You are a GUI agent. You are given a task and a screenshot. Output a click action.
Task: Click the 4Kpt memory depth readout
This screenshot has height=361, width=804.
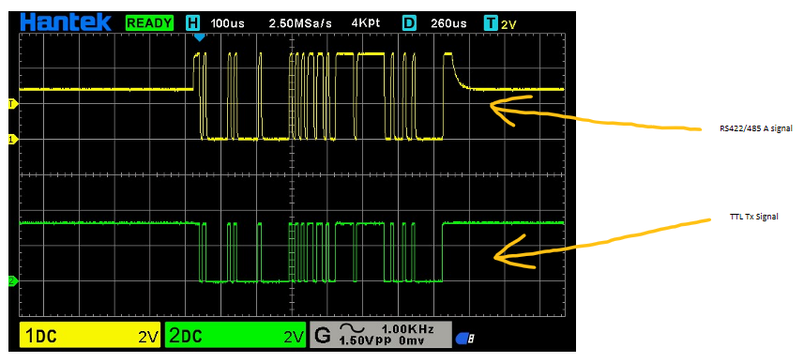coord(365,24)
